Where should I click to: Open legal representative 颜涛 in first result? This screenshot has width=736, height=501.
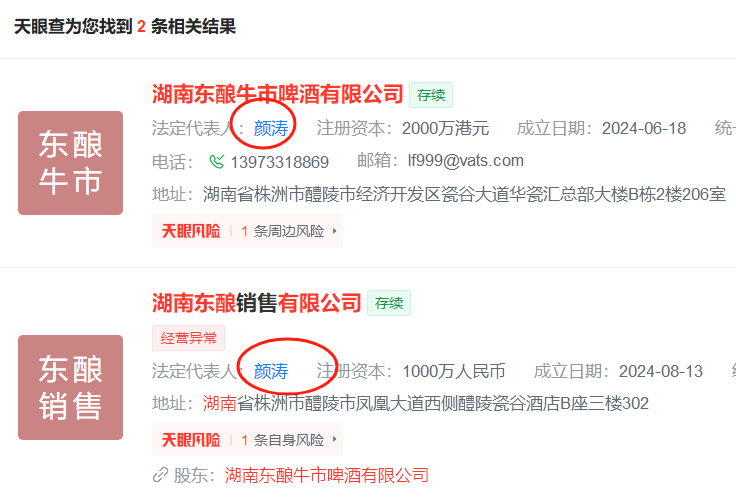pos(271,128)
